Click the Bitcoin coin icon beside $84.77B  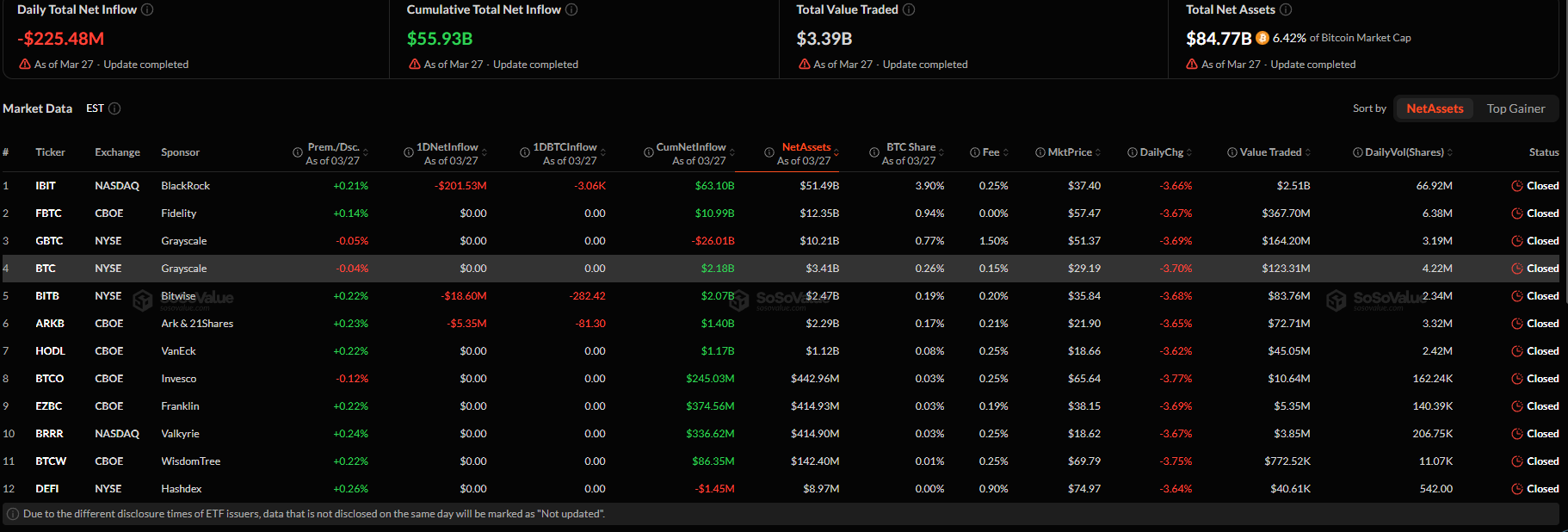click(x=1262, y=38)
